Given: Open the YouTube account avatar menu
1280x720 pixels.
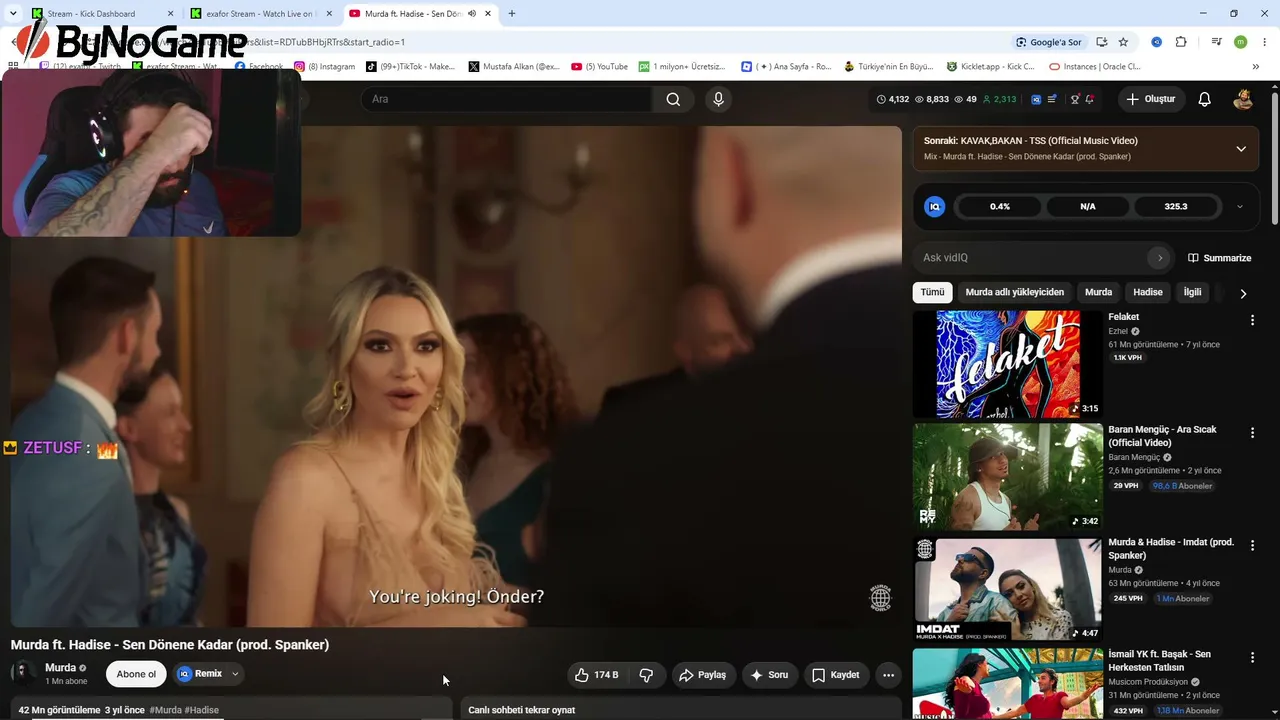Looking at the screenshot, I should coord(1243,99).
